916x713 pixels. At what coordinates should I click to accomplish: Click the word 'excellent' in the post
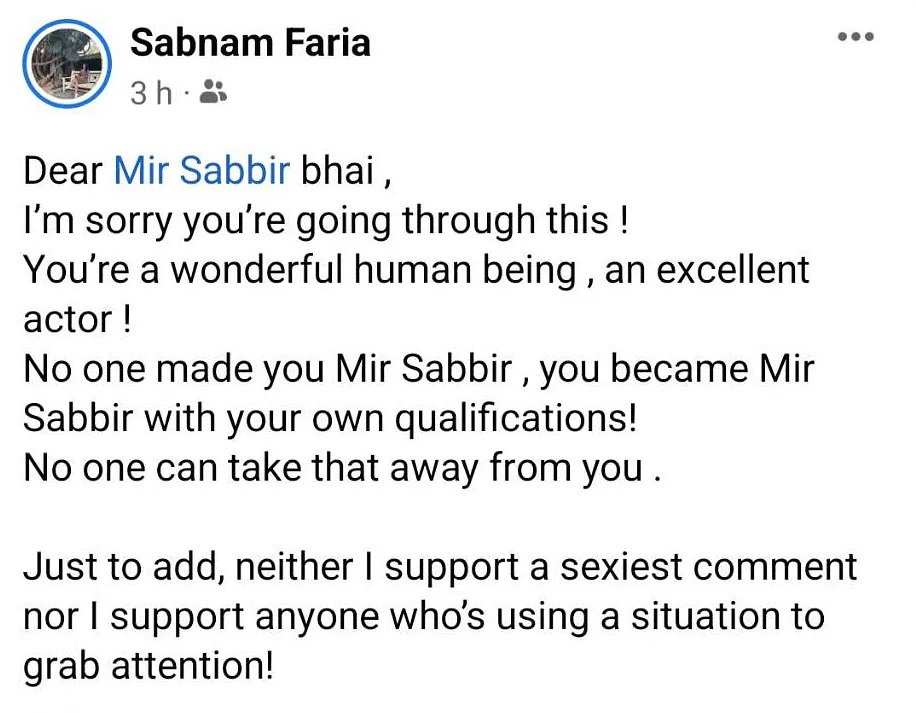733,270
